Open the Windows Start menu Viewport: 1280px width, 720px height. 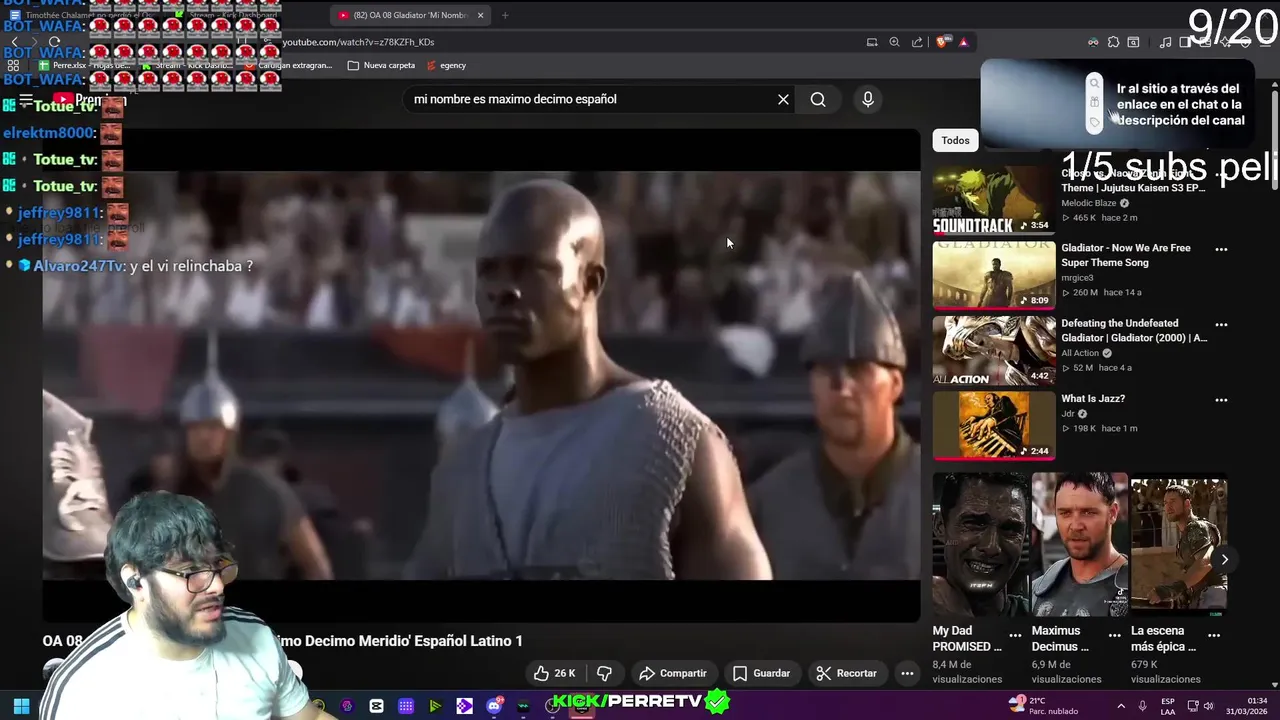coord(21,706)
